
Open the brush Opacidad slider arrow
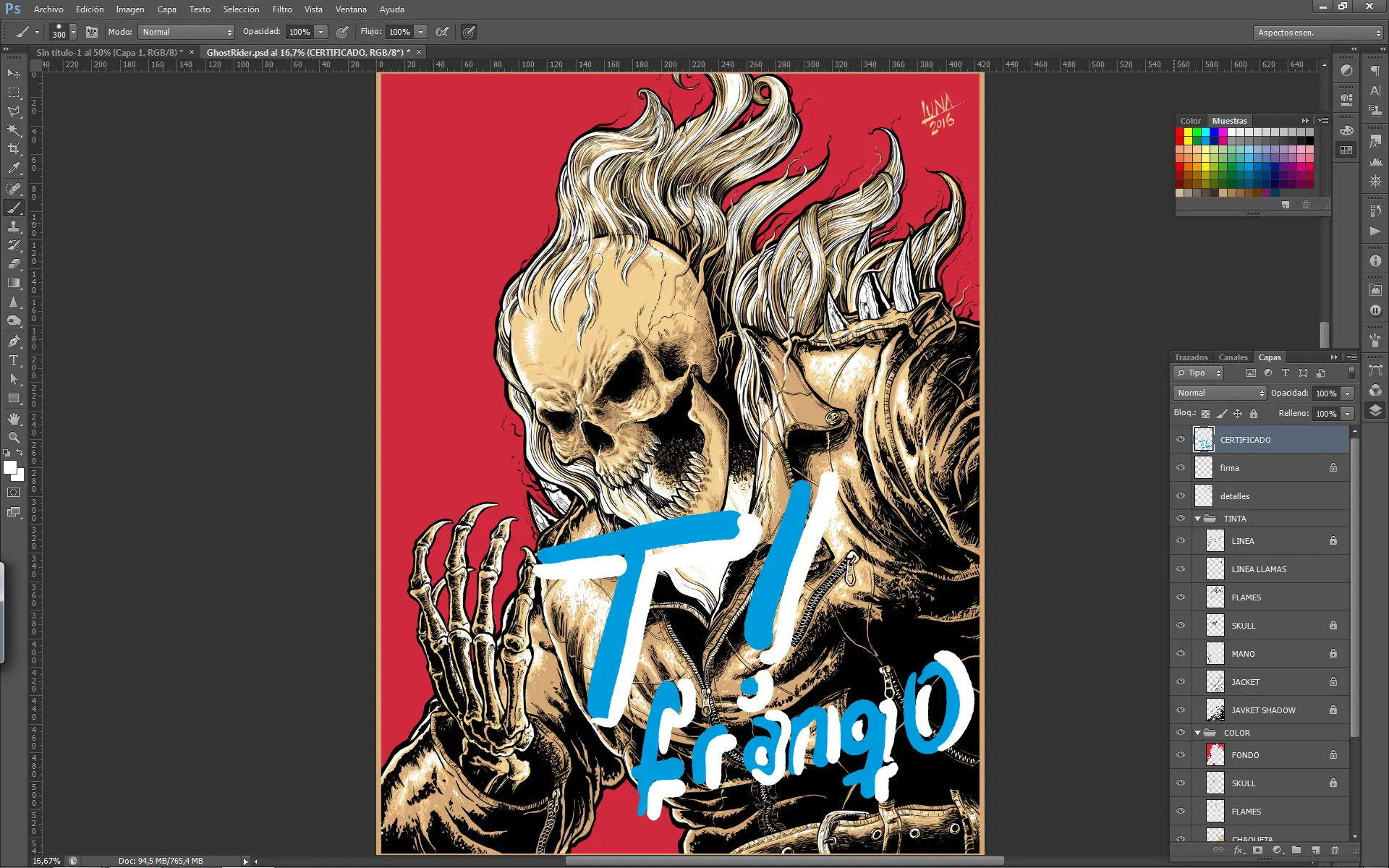(320, 32)
